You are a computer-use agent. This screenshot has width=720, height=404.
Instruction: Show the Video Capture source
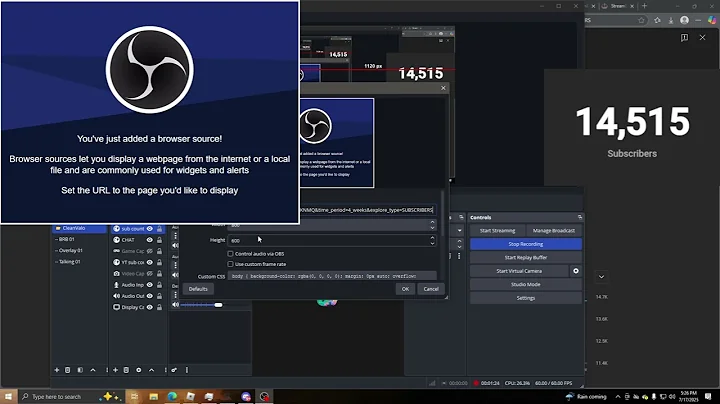click(150, 274)
